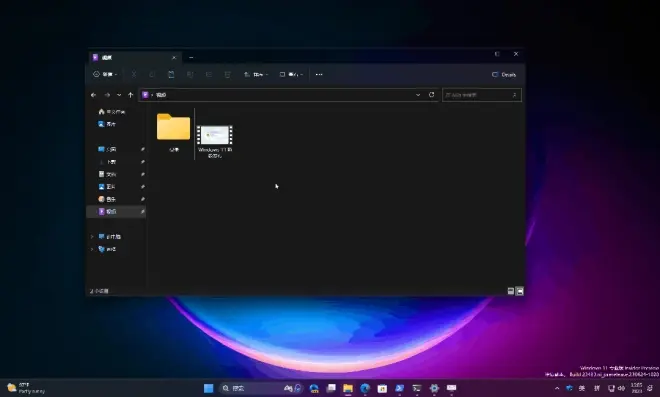Open pinned Pictures in the sidebar
Screen dimensions: 660x397
(107, 187)
